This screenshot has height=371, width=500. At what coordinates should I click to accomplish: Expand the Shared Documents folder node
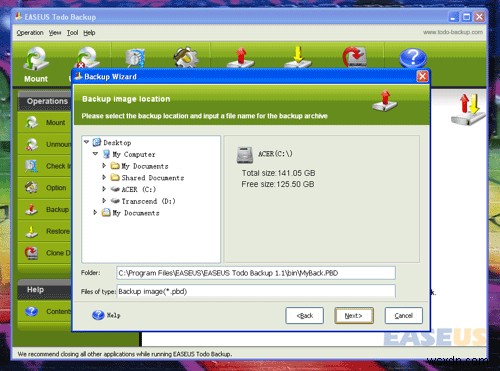(x=104, y=177)
